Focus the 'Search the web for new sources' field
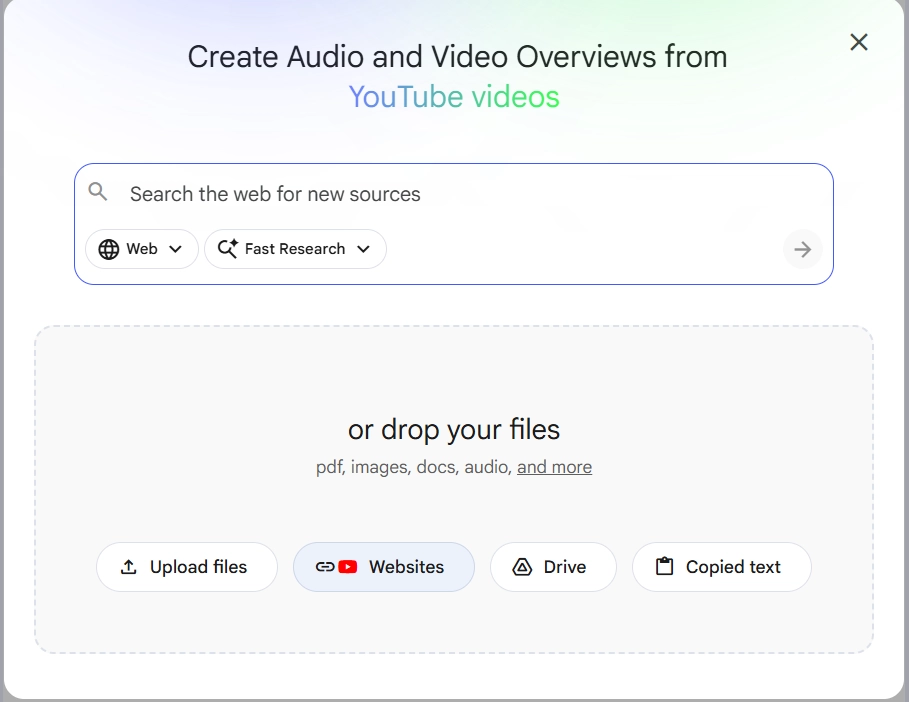Viewport: 909px width, 702px height. point(453,194)
